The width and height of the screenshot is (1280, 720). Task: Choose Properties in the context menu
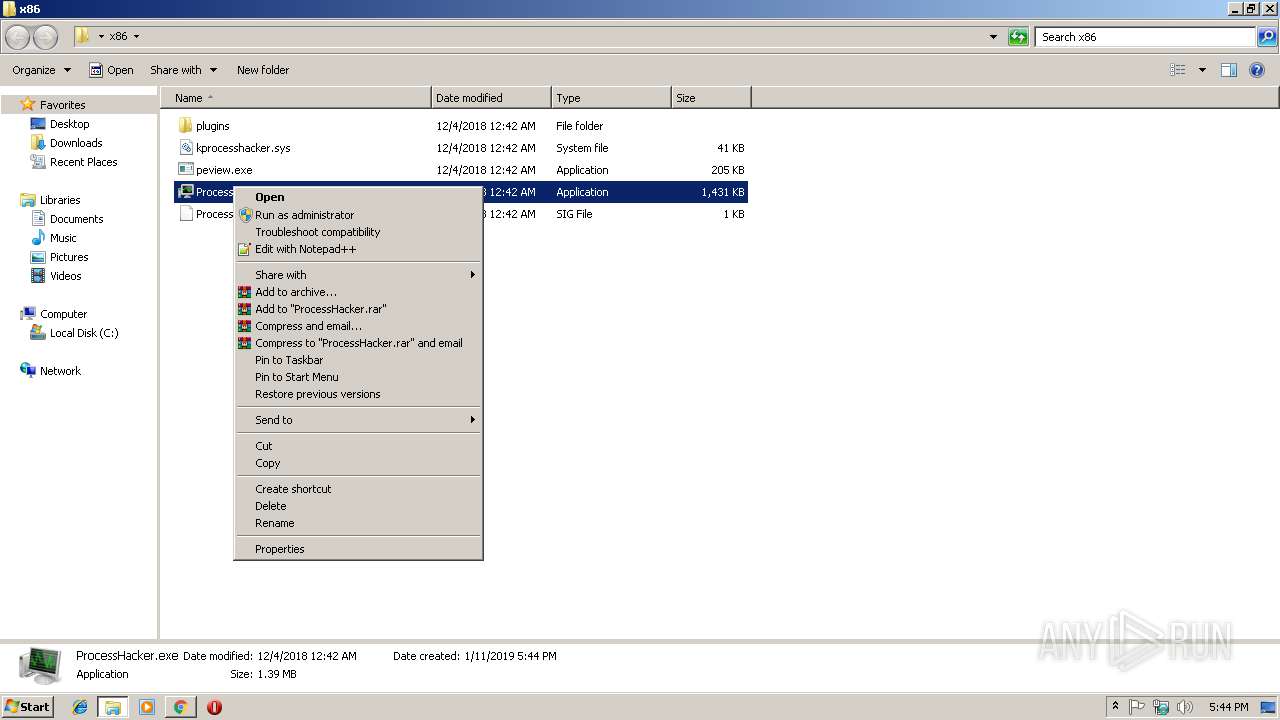(x=358, y=549)
